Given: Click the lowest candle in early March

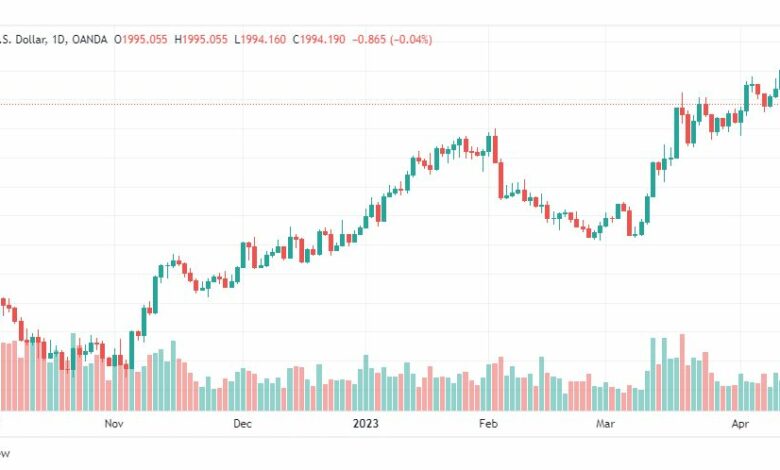Looking at the screenshot, I should pyautogui.click(x=592, y=234).
